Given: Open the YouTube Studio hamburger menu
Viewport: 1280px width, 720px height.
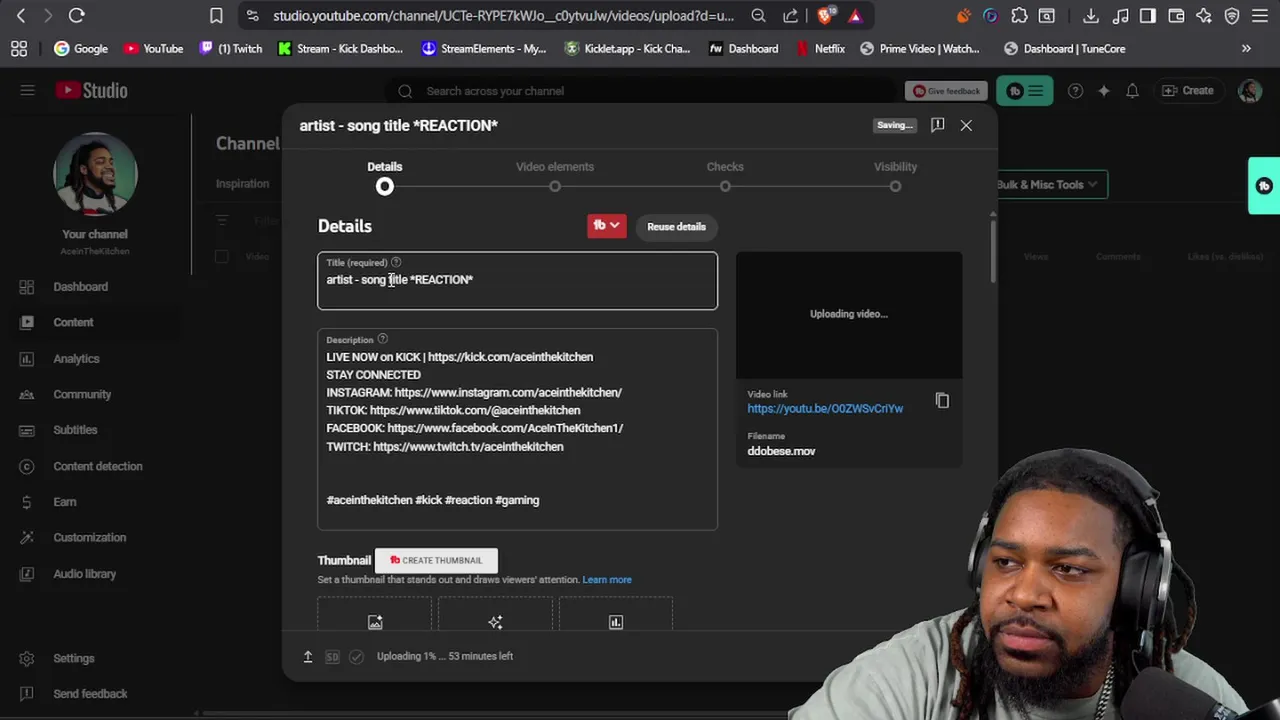Looking at the screenshot, I should pos(27,90).
